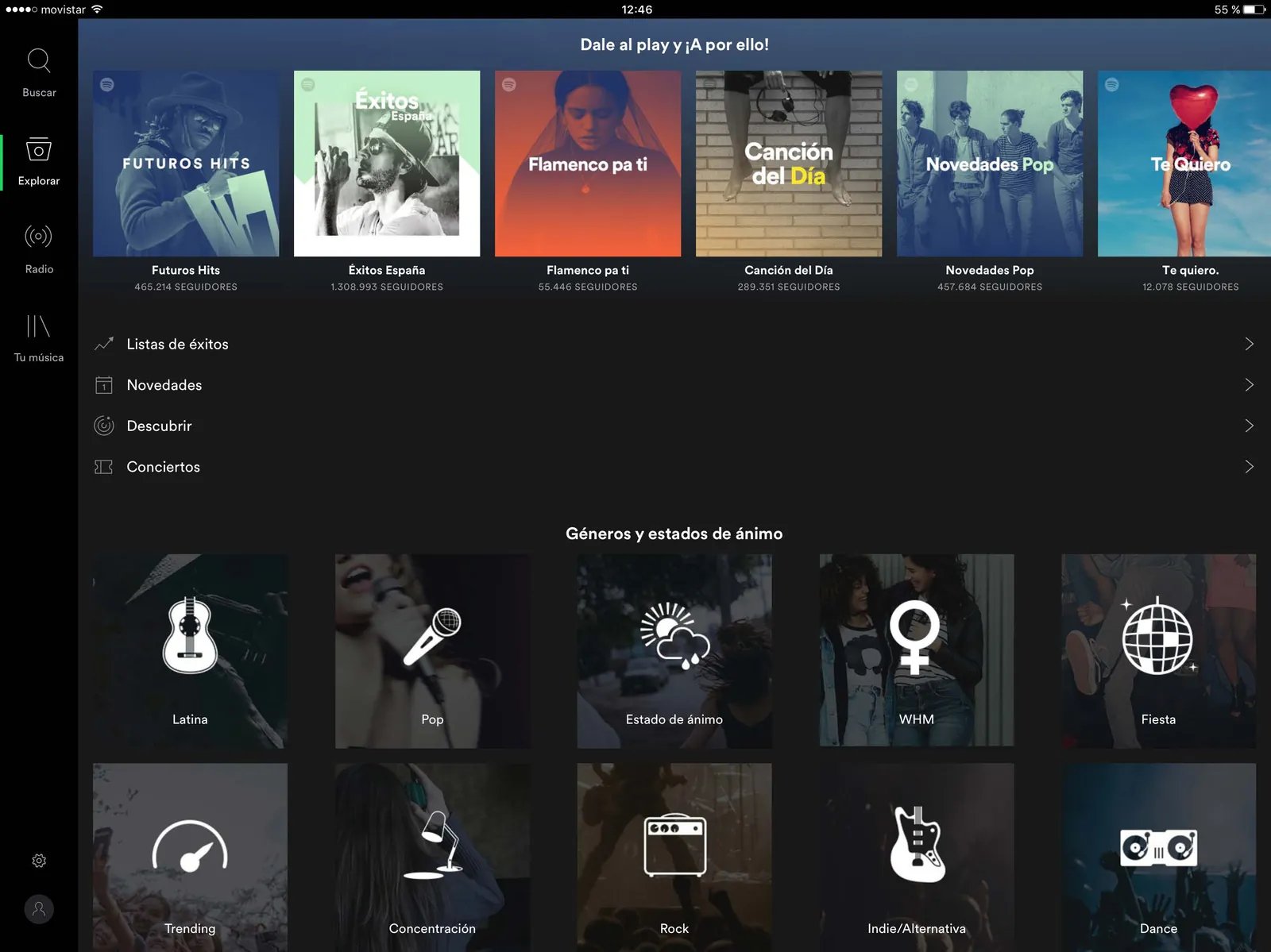
Task: Open settings gear icon
Action: pos(39,861)
